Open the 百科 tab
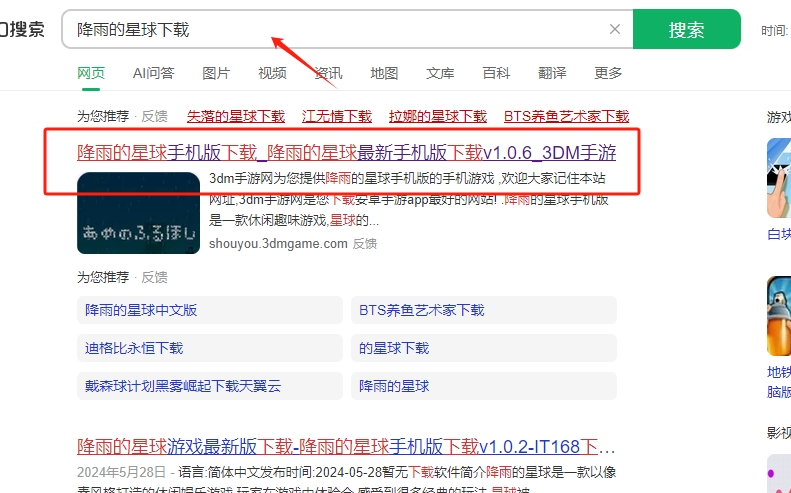Viewport: 791px width, 493px height. pyautogui.click(x=496, y=73)
